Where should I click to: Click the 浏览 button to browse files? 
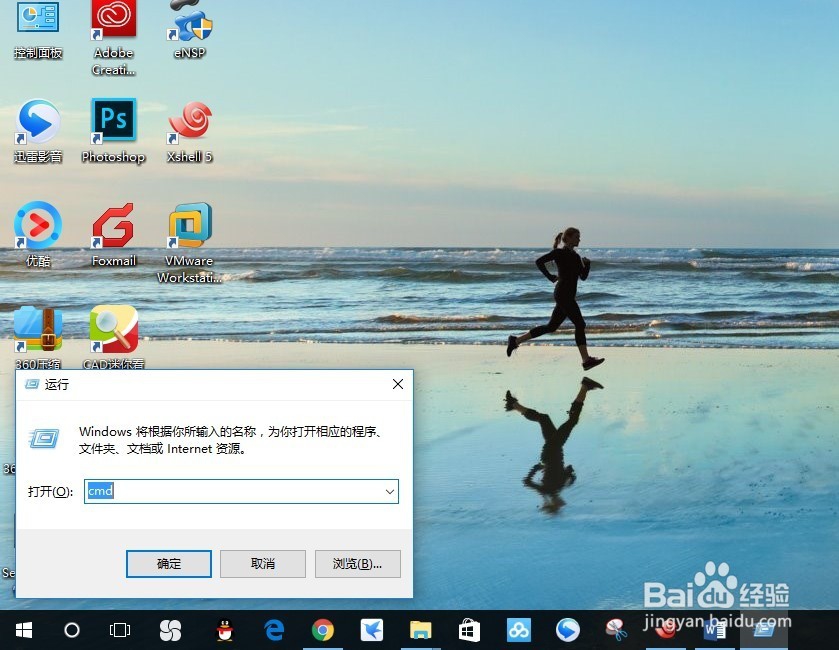tap(357, 563)
